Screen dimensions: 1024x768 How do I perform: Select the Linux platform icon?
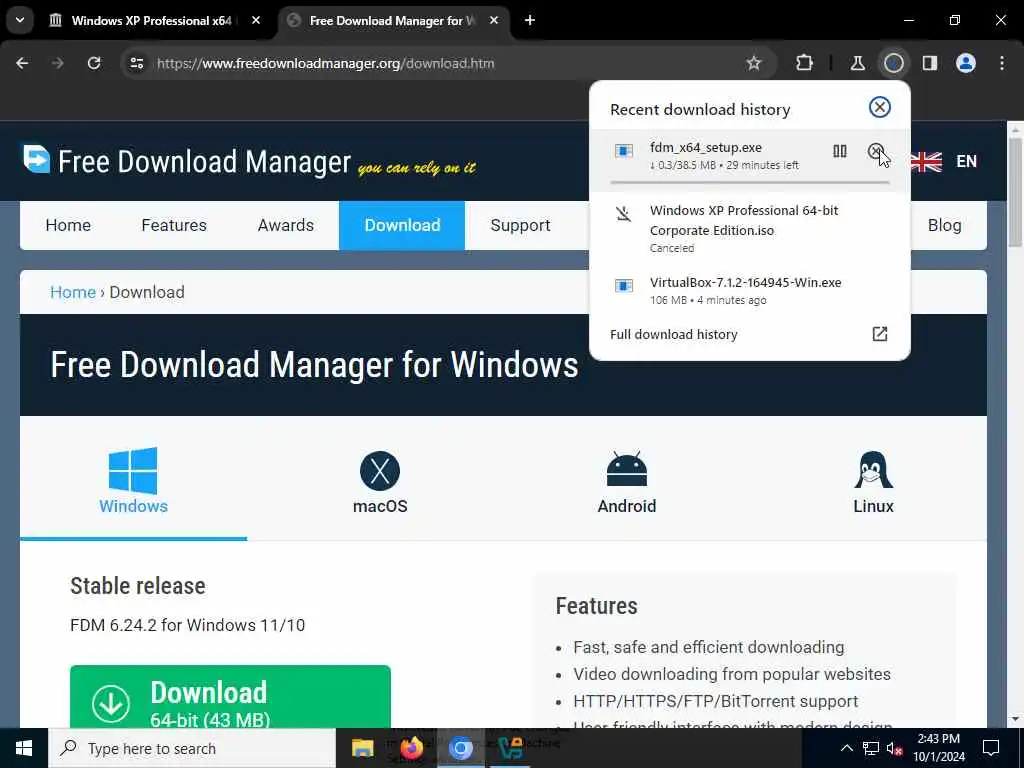pyautogui.click(x=873, y=470)
